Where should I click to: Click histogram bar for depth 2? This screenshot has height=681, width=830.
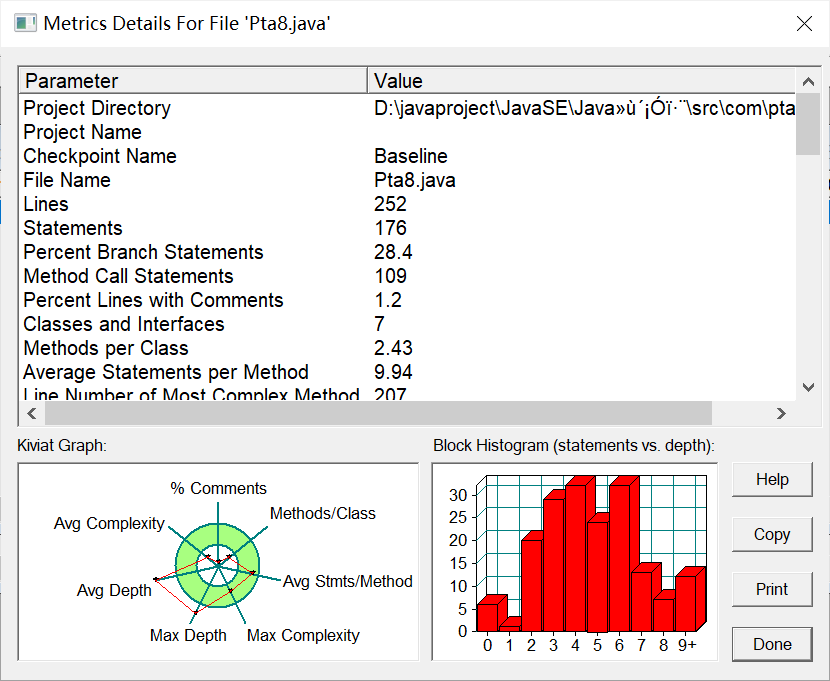click(531, 585)
